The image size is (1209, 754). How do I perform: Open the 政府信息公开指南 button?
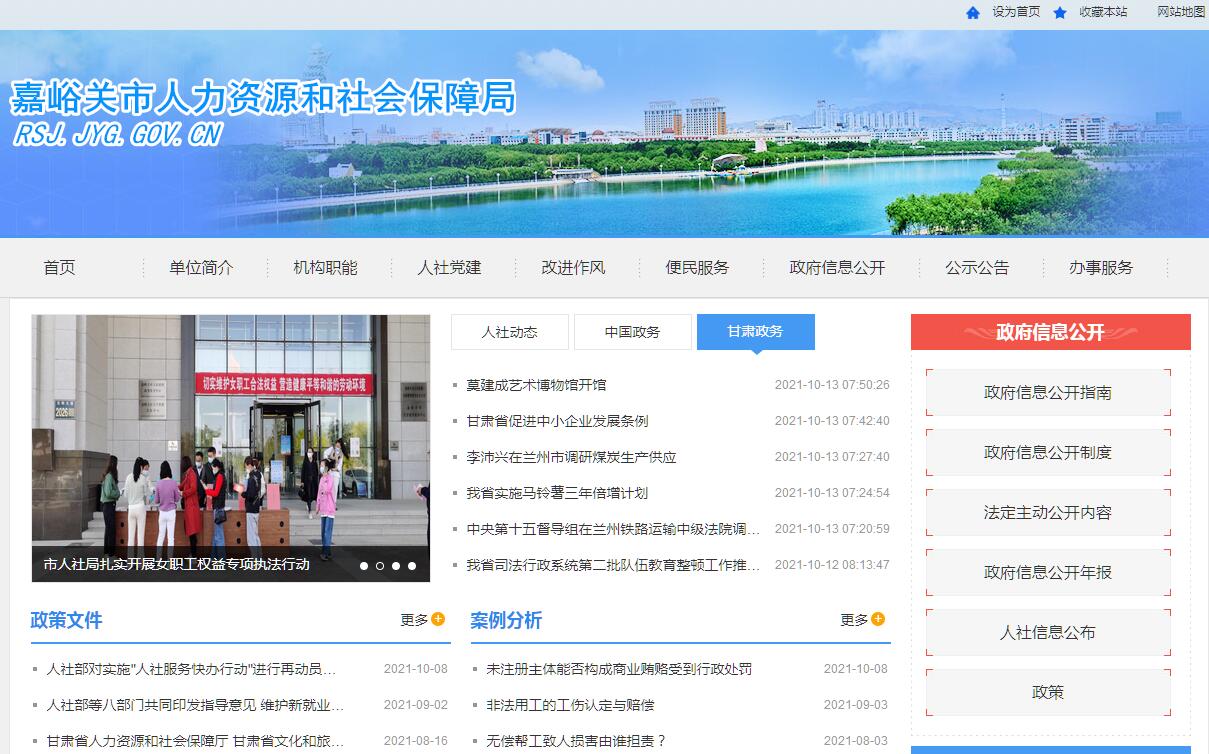1047,393
